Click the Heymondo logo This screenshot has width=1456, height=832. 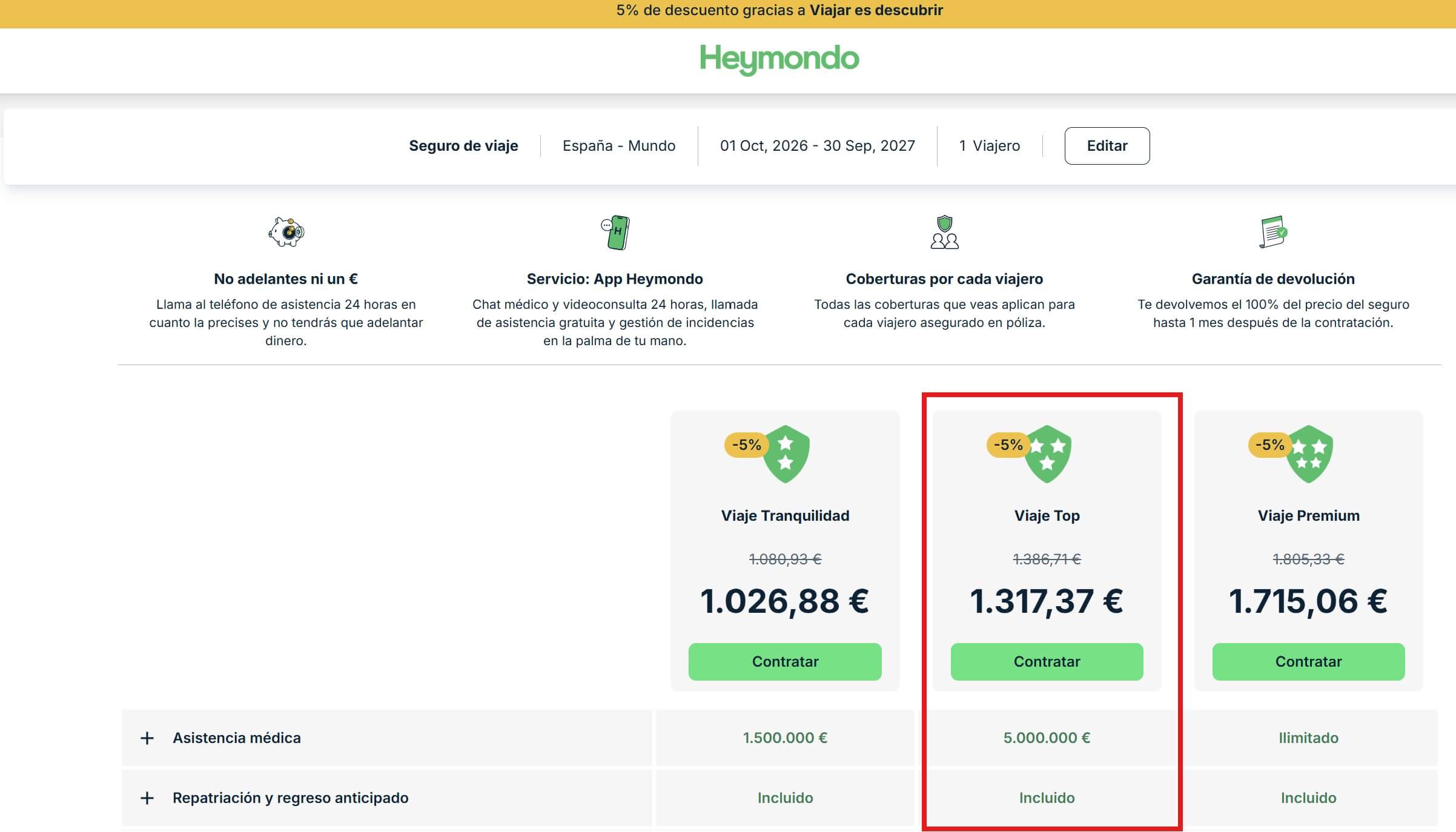779,59
